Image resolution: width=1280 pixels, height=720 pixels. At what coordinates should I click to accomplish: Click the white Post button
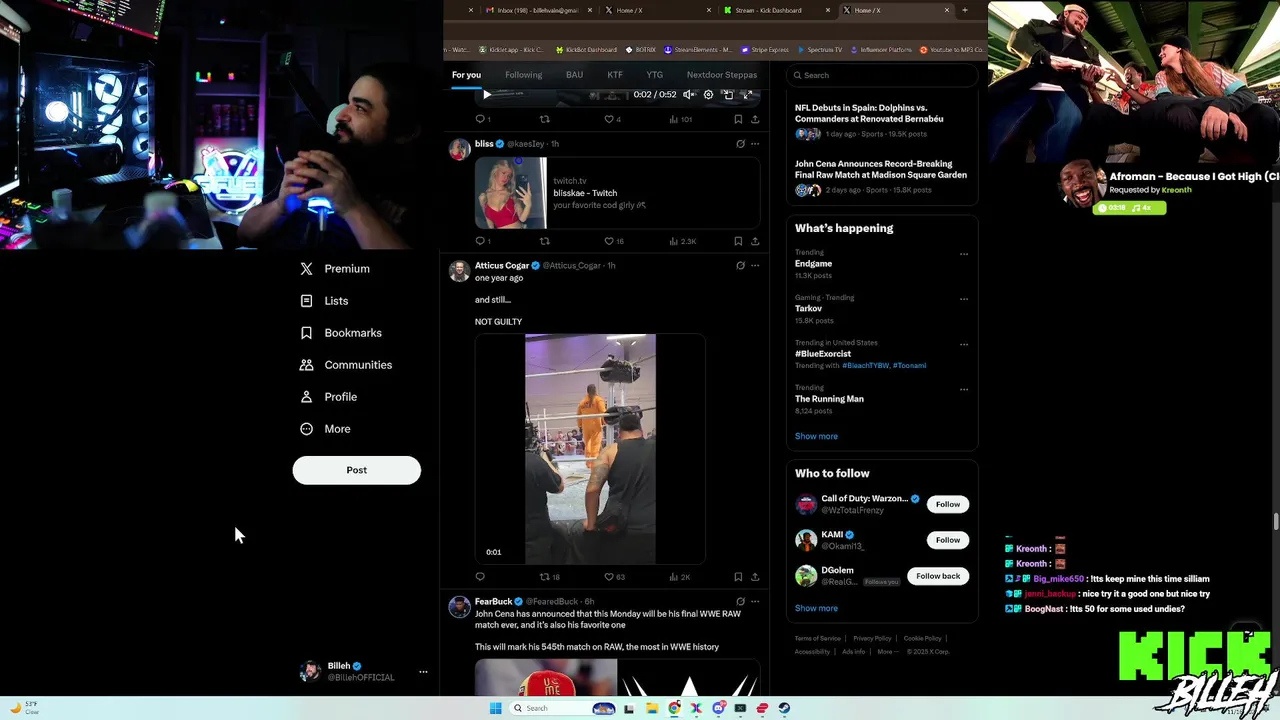[x=357, y=470]
